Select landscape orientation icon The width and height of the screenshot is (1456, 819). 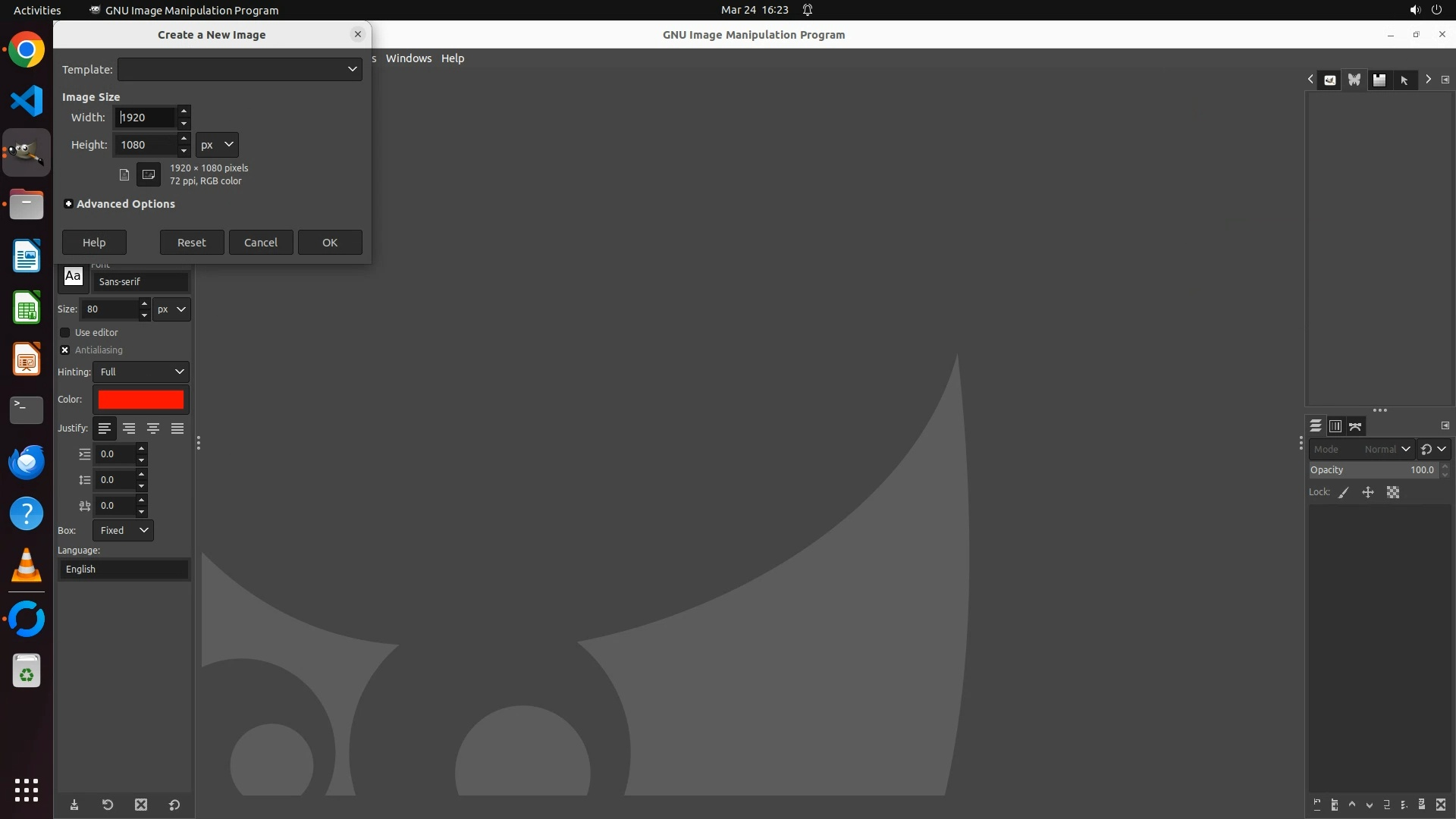149,174
